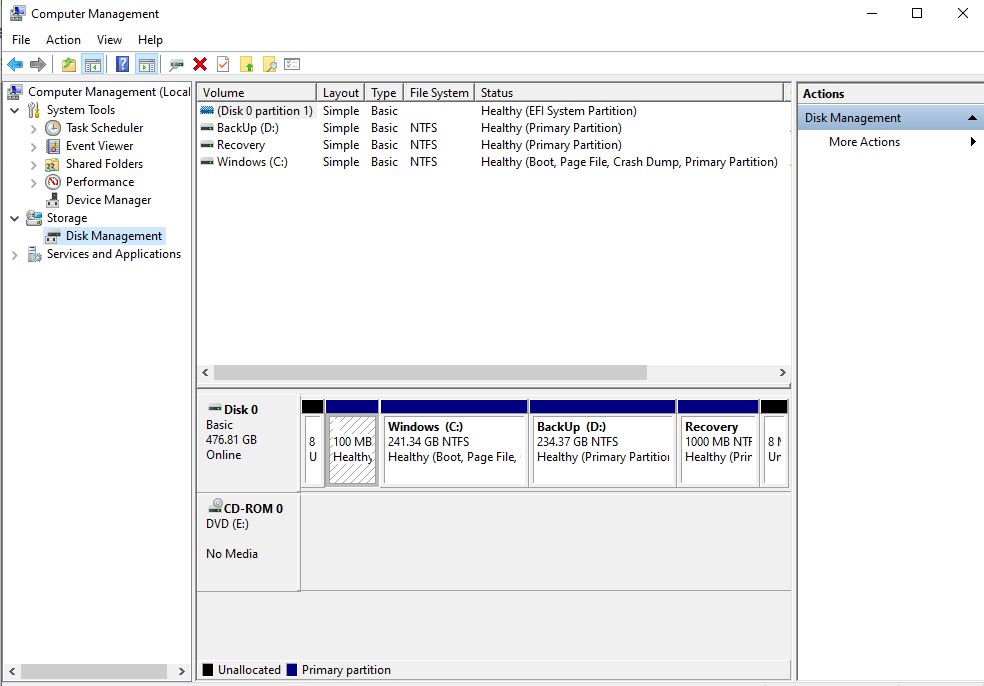Screen dimensions: 984x686
Task: Sort by the Status column header
Action: (x=629, y=92)
